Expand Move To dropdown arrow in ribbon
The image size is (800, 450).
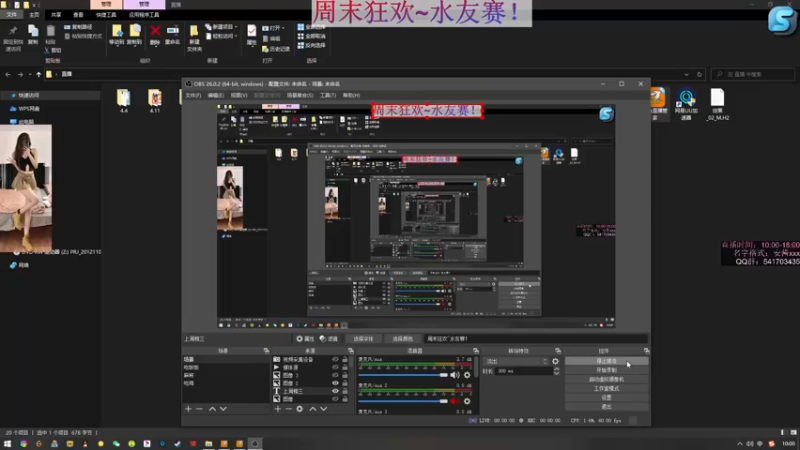[x=117, y=45]
